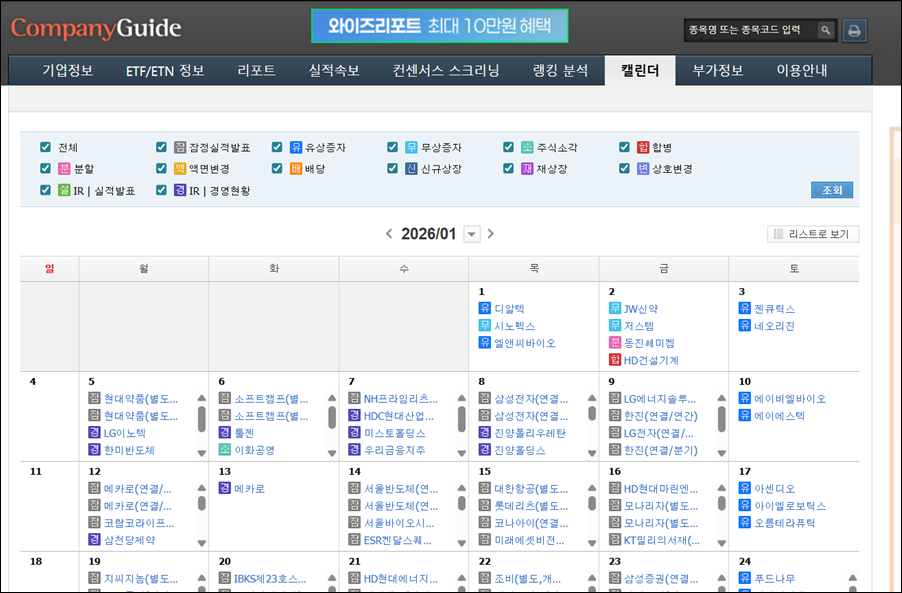
Task: Click the icon beside 아센디오
Action: 745,488
